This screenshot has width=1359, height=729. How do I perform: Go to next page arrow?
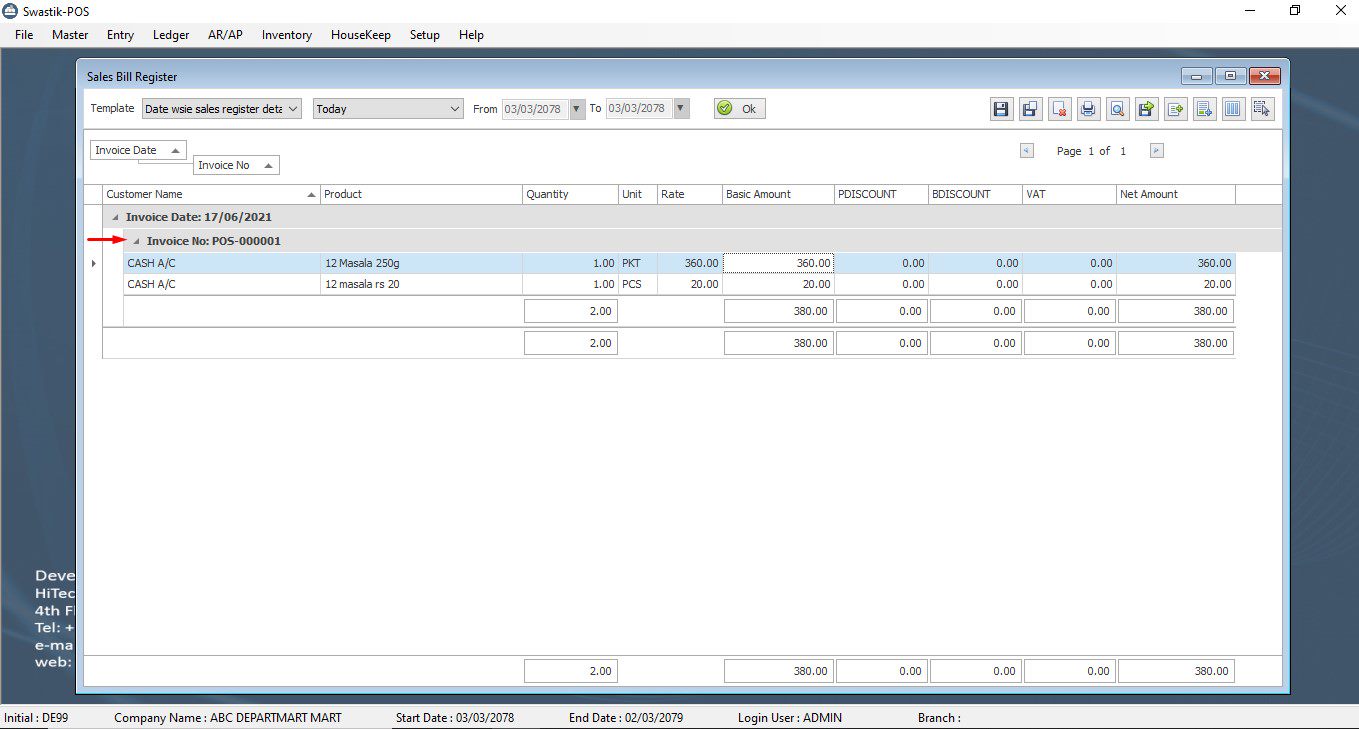(x=1156, y=151)
